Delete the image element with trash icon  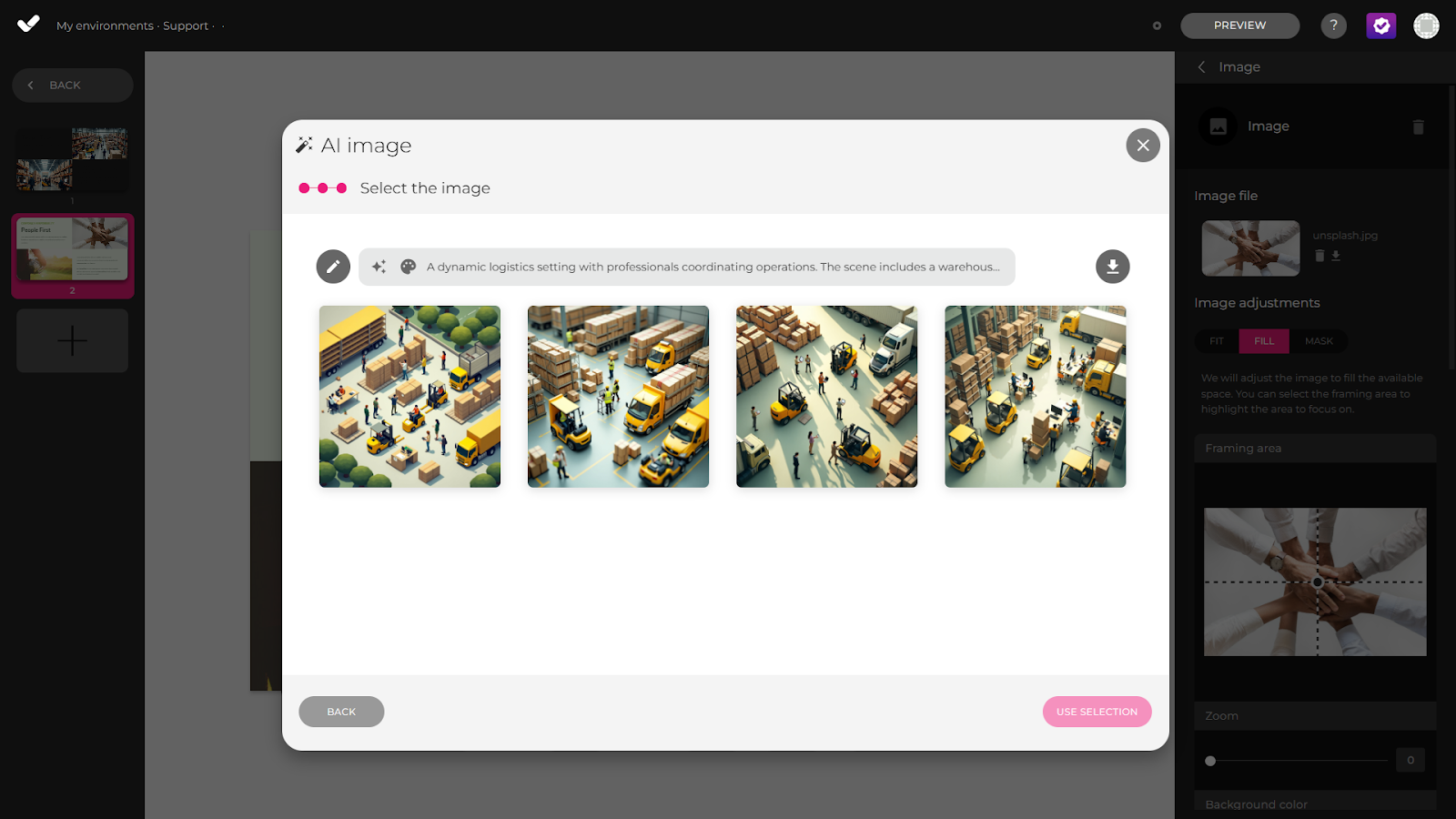coord(1417,127)
